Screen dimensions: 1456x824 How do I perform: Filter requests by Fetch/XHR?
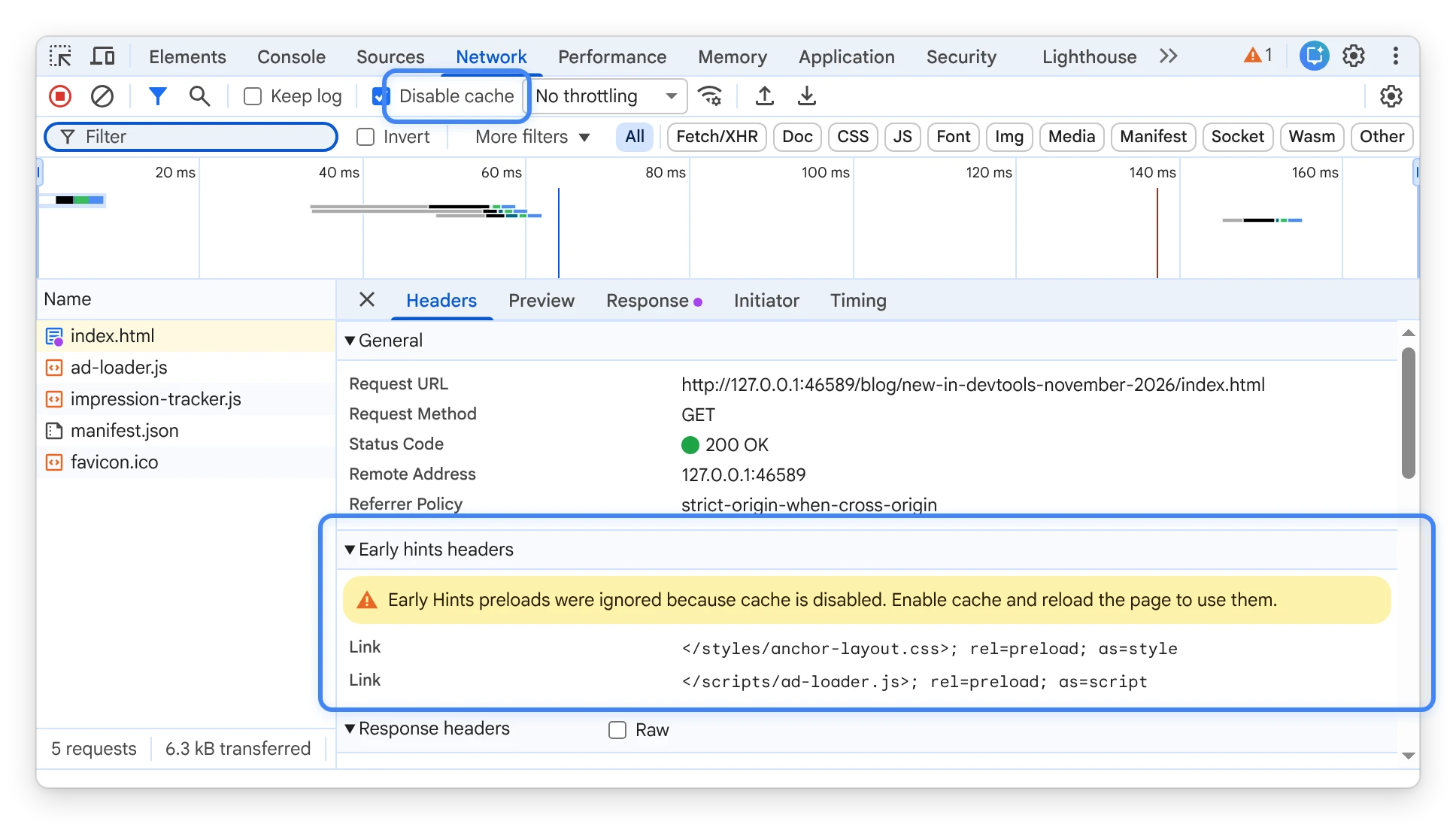[x=717, y=137]
